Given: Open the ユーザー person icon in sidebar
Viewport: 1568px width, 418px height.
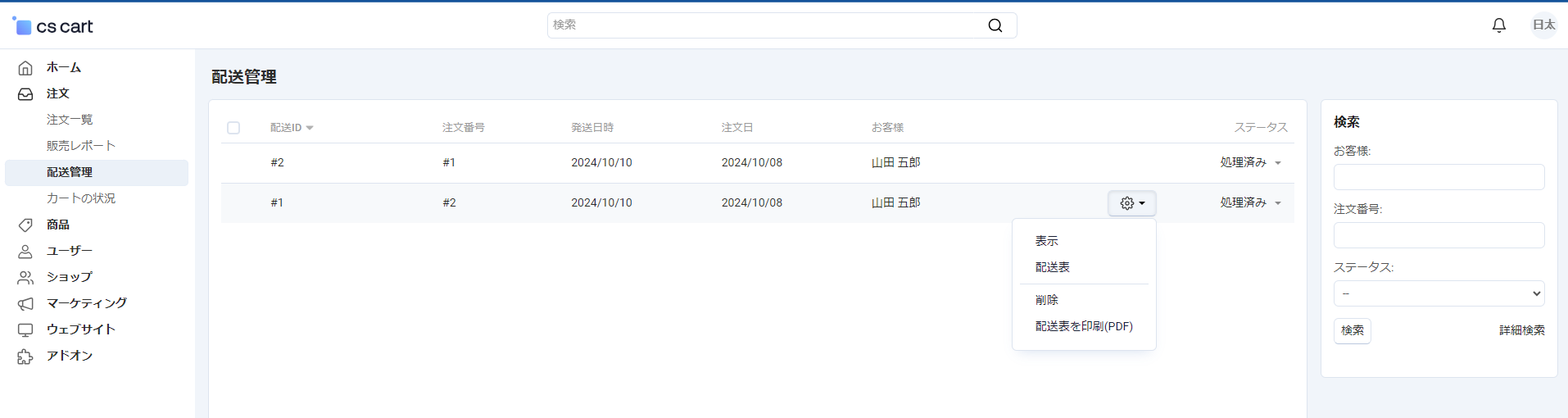Looking at the screenshot, I should pos(25,251).
